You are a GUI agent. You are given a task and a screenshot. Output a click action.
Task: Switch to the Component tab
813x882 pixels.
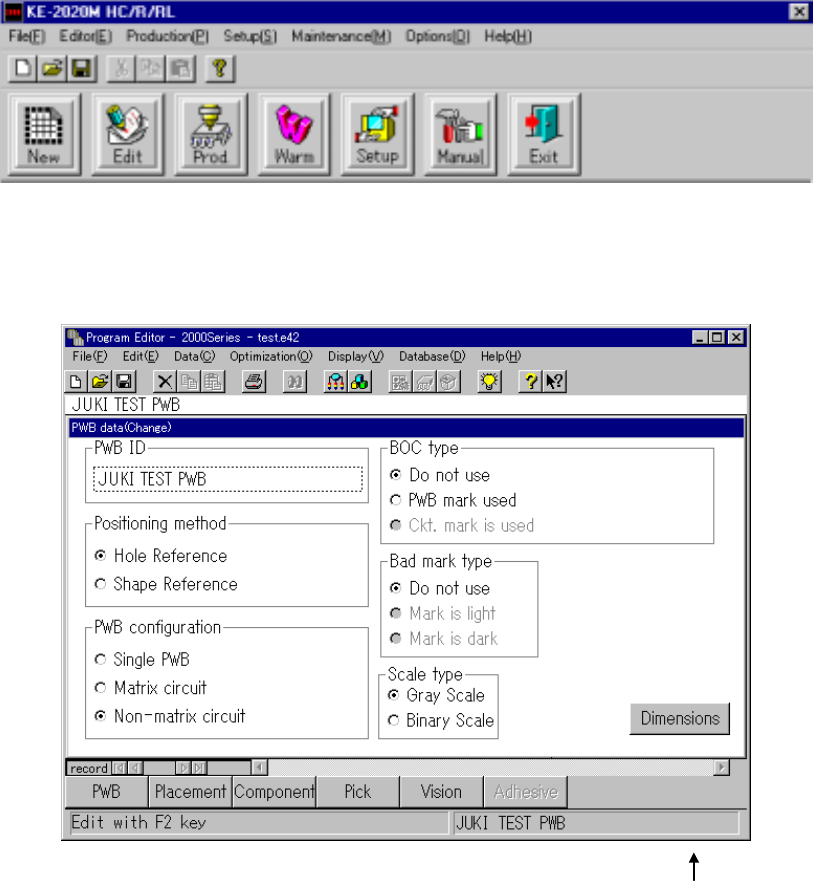(x=274, y=792)
